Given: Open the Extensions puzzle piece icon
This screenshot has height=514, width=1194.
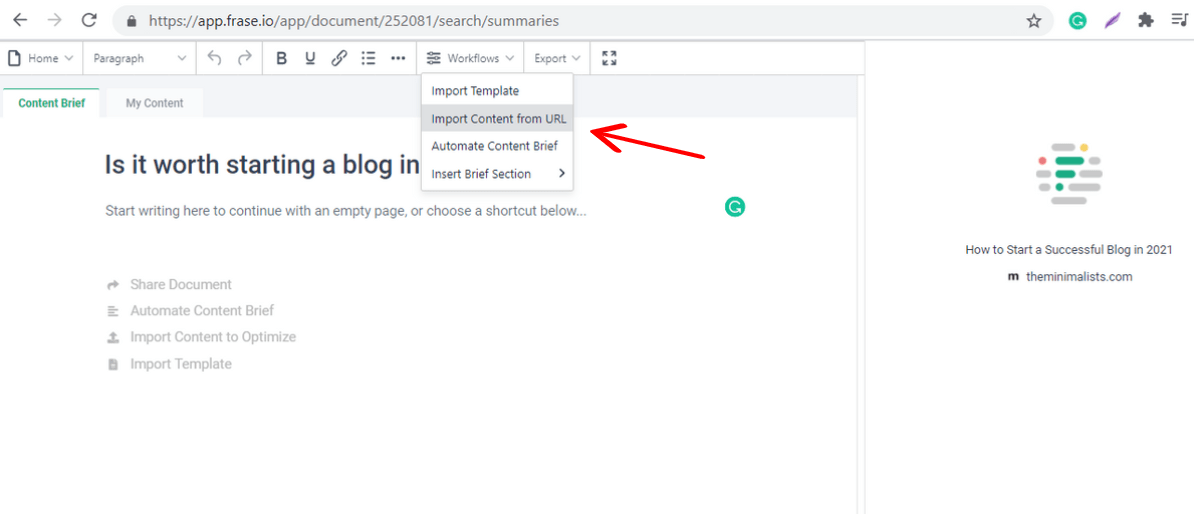Looking at the screenshot, I should pyautogui.click(x=1145, y=21).
